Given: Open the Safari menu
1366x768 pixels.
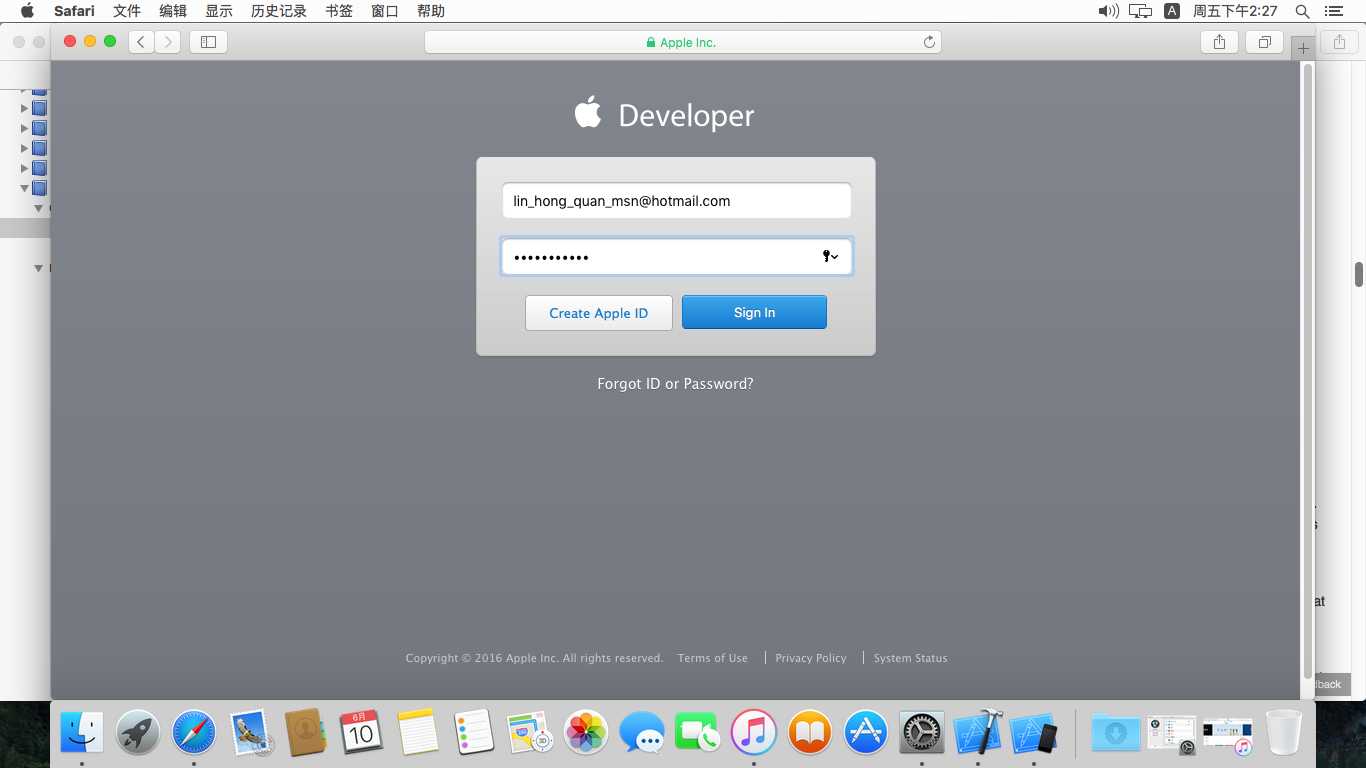Looking at the screenshot, I should pos(74,11).
